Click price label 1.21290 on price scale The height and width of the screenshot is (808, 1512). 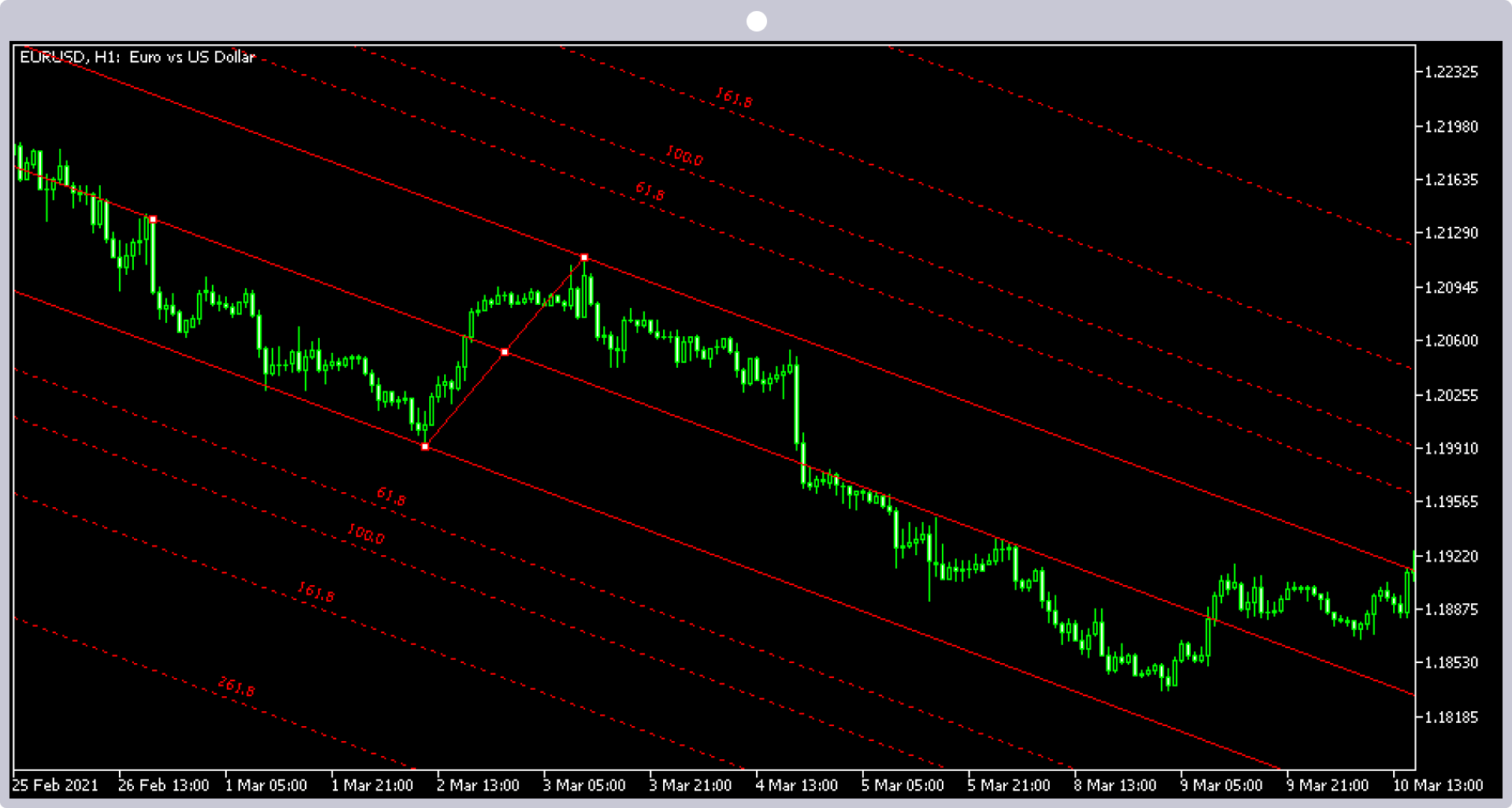[x=1451, y=233]
